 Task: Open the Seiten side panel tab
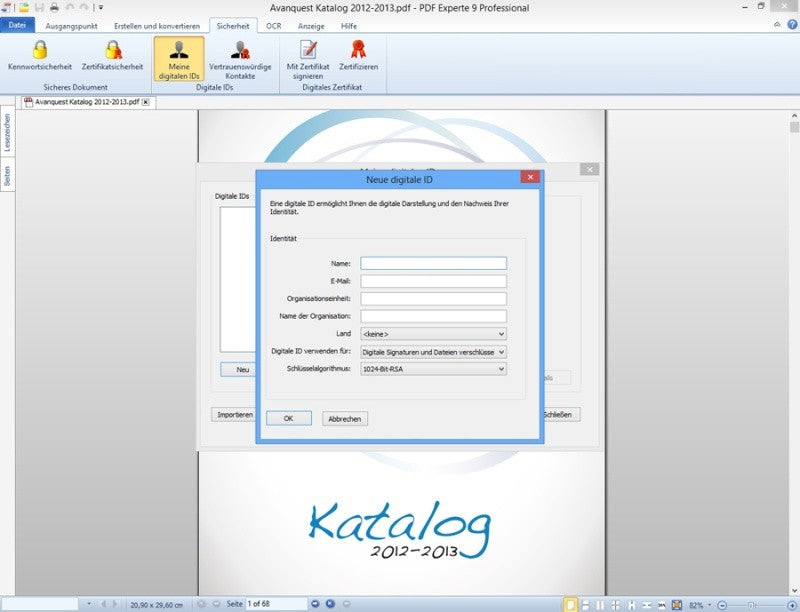click(7, 176)
